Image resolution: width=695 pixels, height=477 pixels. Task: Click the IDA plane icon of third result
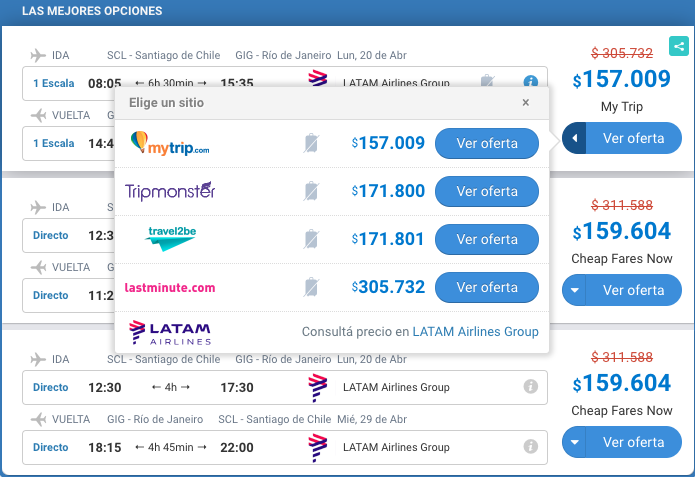38,359
